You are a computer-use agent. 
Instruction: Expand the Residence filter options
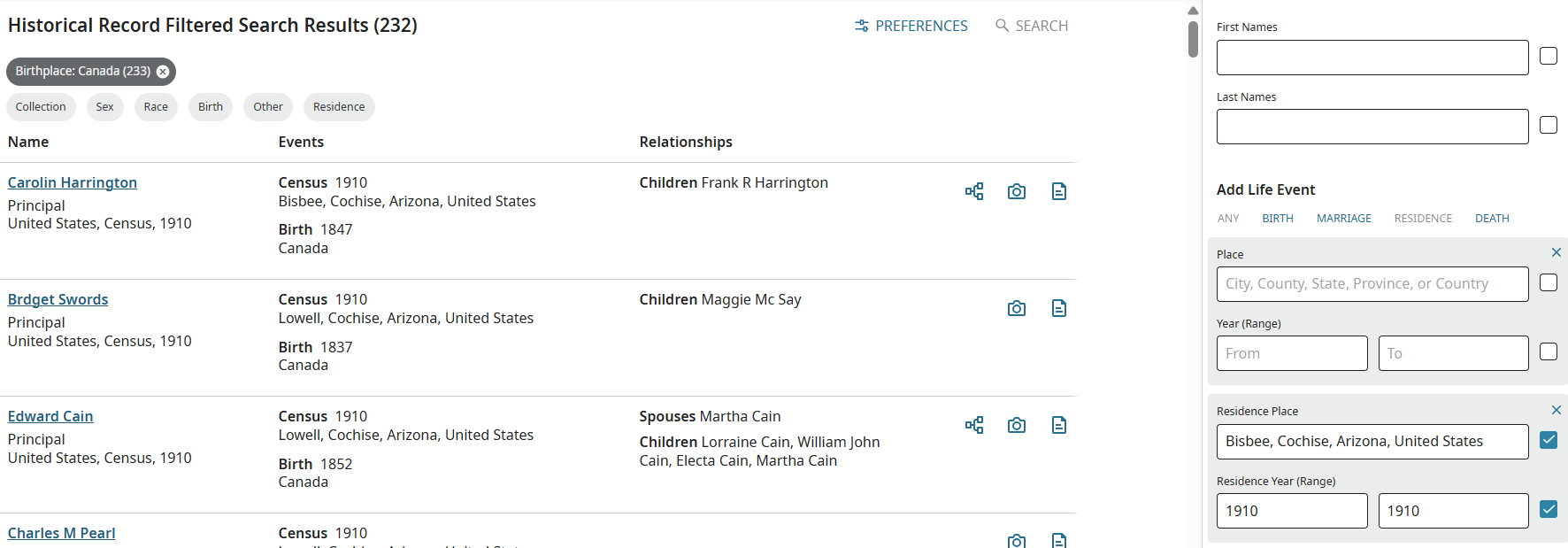(x=339, y=107)
